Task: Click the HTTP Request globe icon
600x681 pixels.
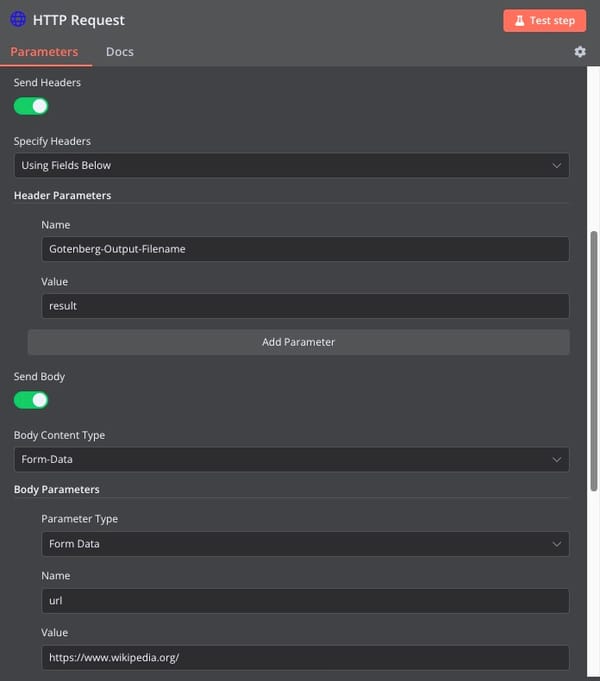Action: point(18,20)
